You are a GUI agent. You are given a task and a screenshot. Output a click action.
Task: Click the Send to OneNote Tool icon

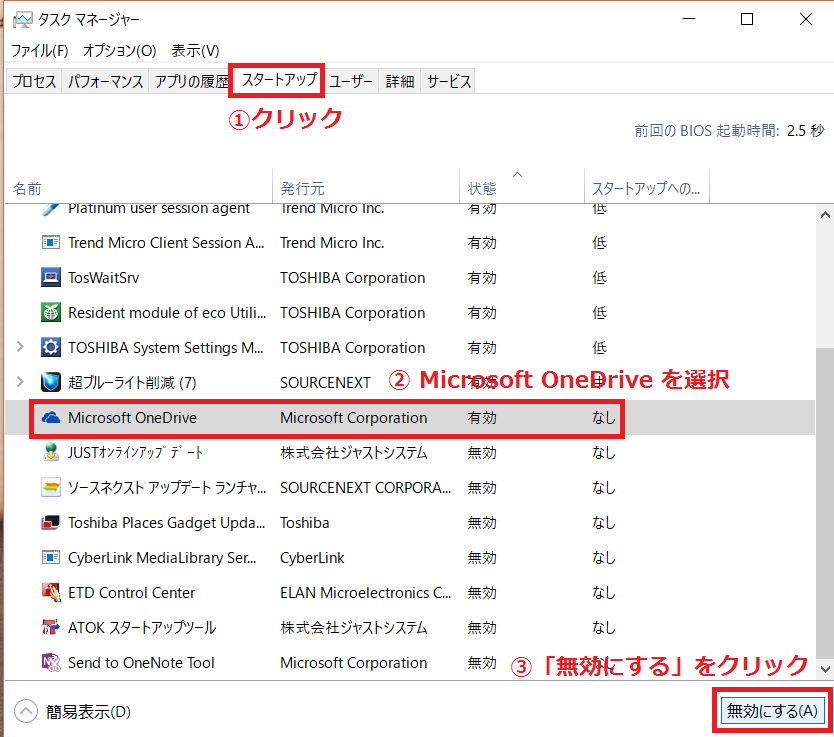(51, 663)
